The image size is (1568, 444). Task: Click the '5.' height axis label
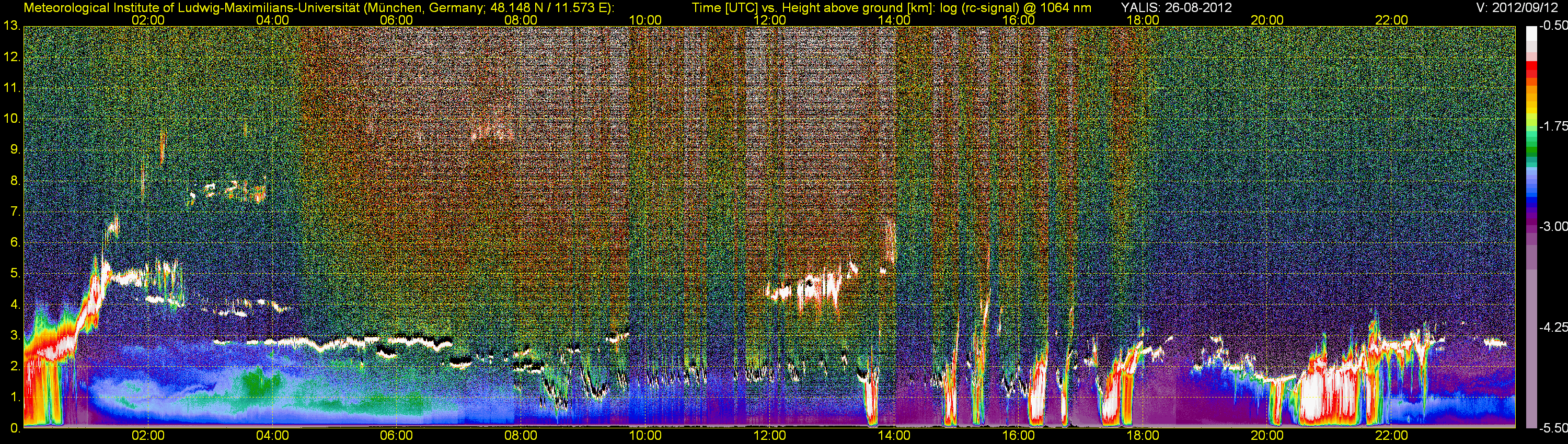click(15, 274)
